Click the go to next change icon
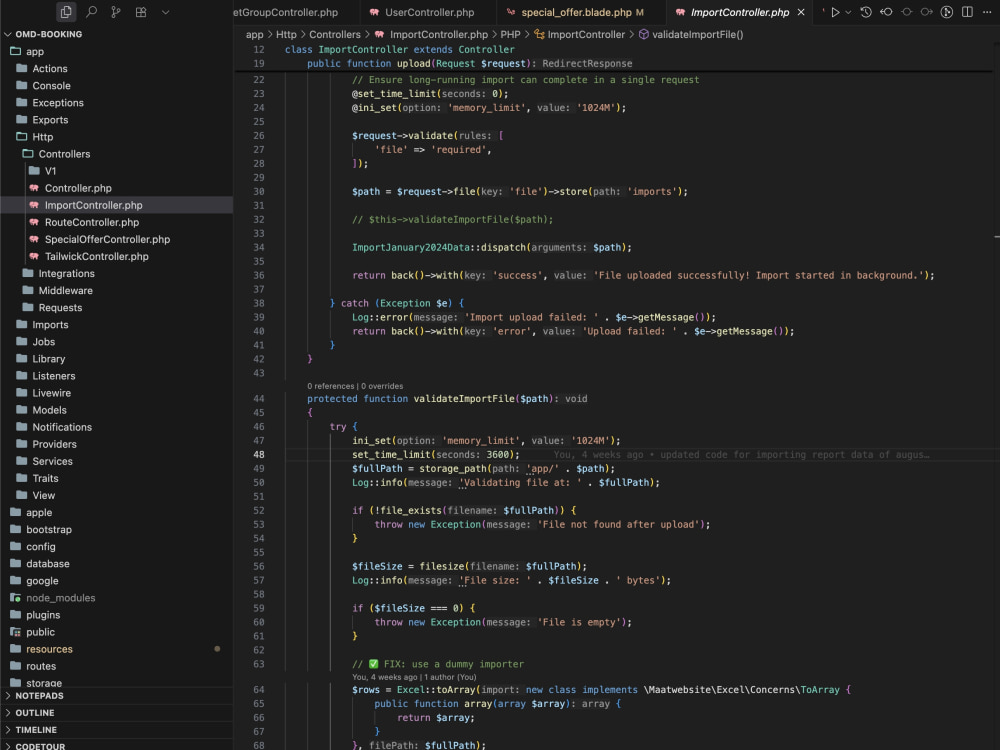Viewport: 1000px width, 750px height. coord(927,12)
